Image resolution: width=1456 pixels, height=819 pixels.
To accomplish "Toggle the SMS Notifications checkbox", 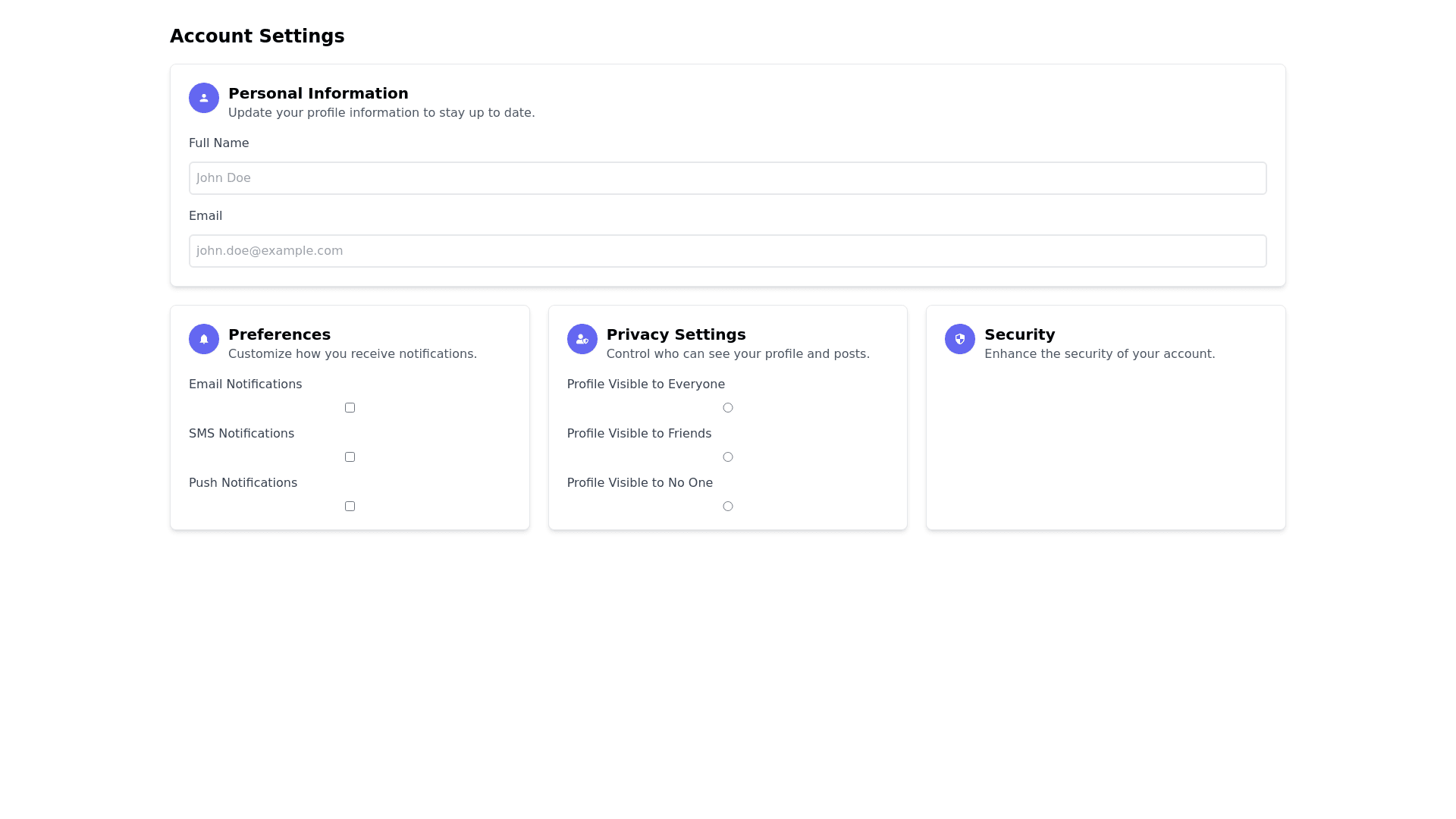I will pyautogui.click(x=350, y=457).
